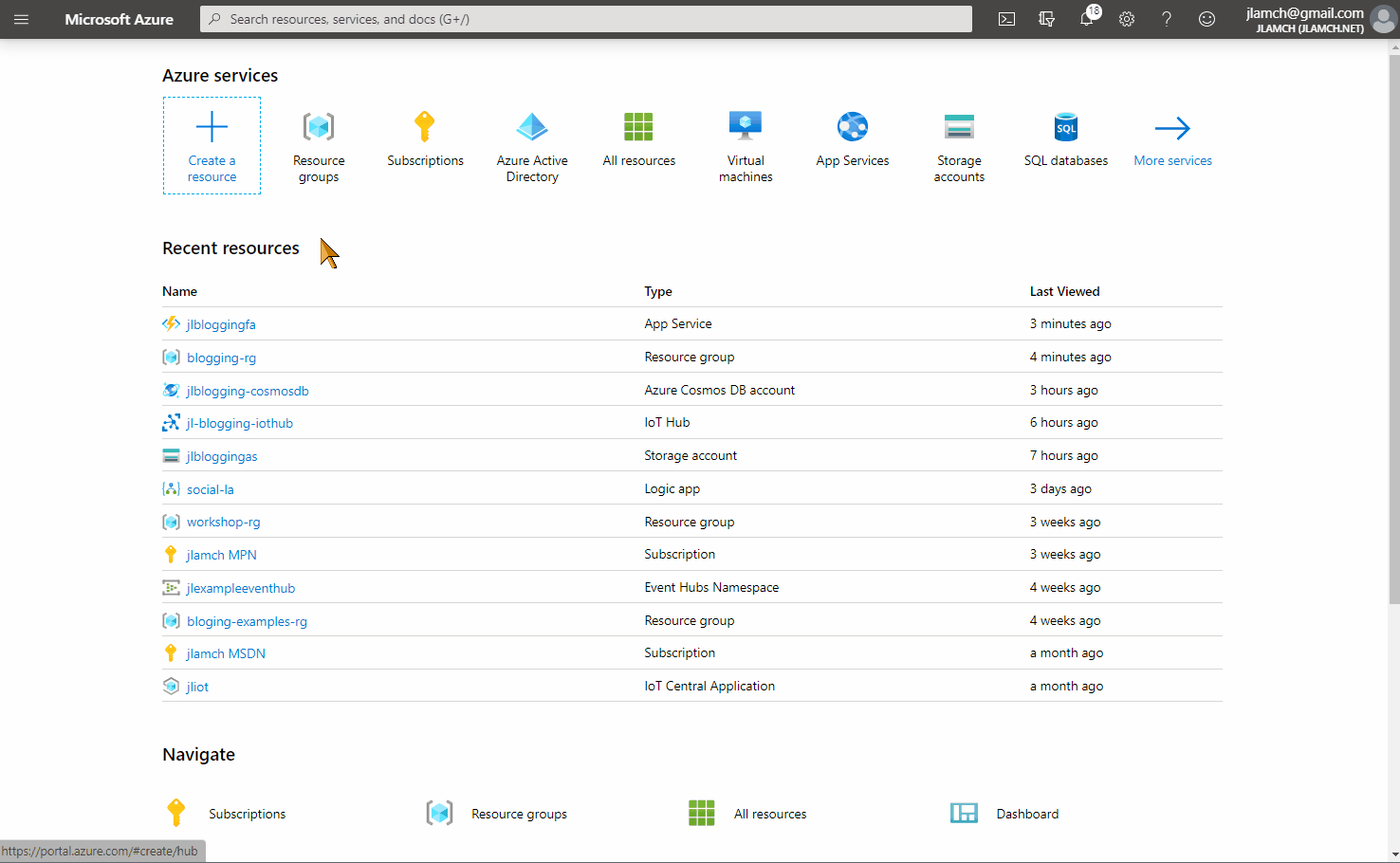Open the portal hamburger menu
Viewport: 1400px width, 863px height.
21,19
